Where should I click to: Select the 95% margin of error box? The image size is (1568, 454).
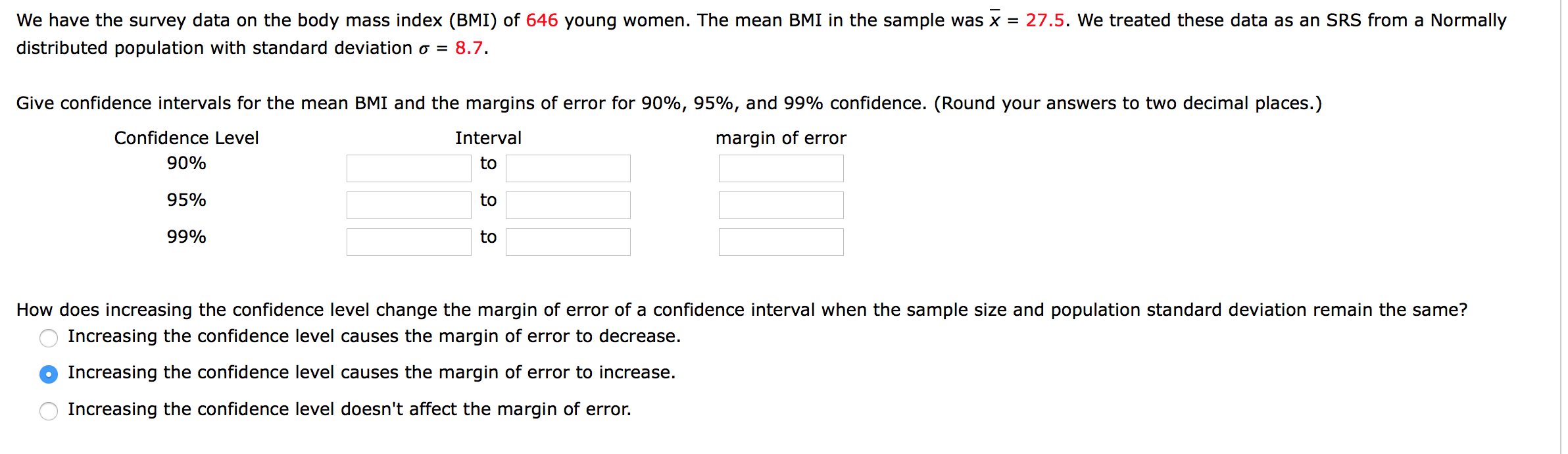pyautogui.click(x=781, y=205)
